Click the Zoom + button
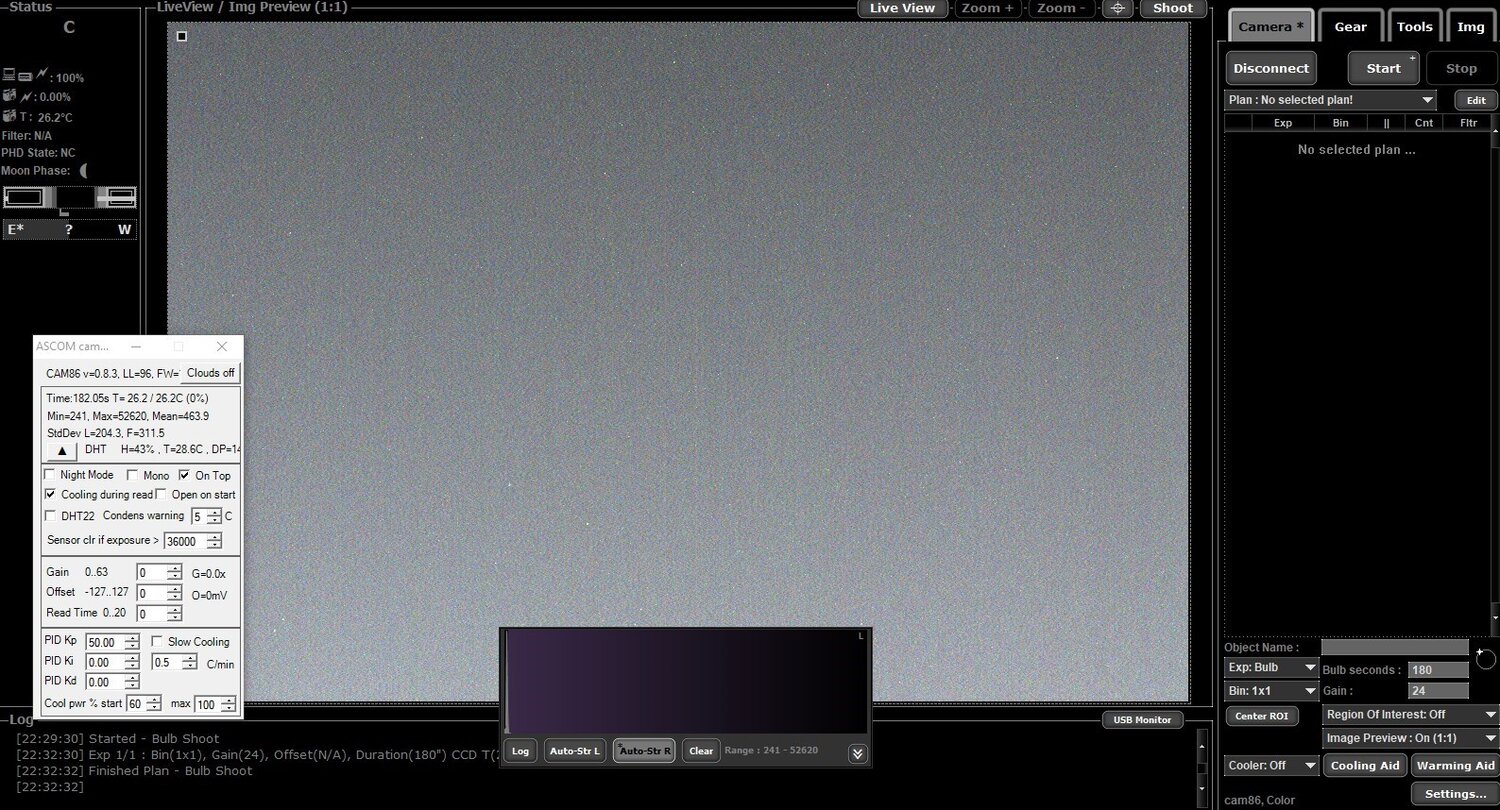The height and width of the screenshot is (810, 1500). (988, 8)
